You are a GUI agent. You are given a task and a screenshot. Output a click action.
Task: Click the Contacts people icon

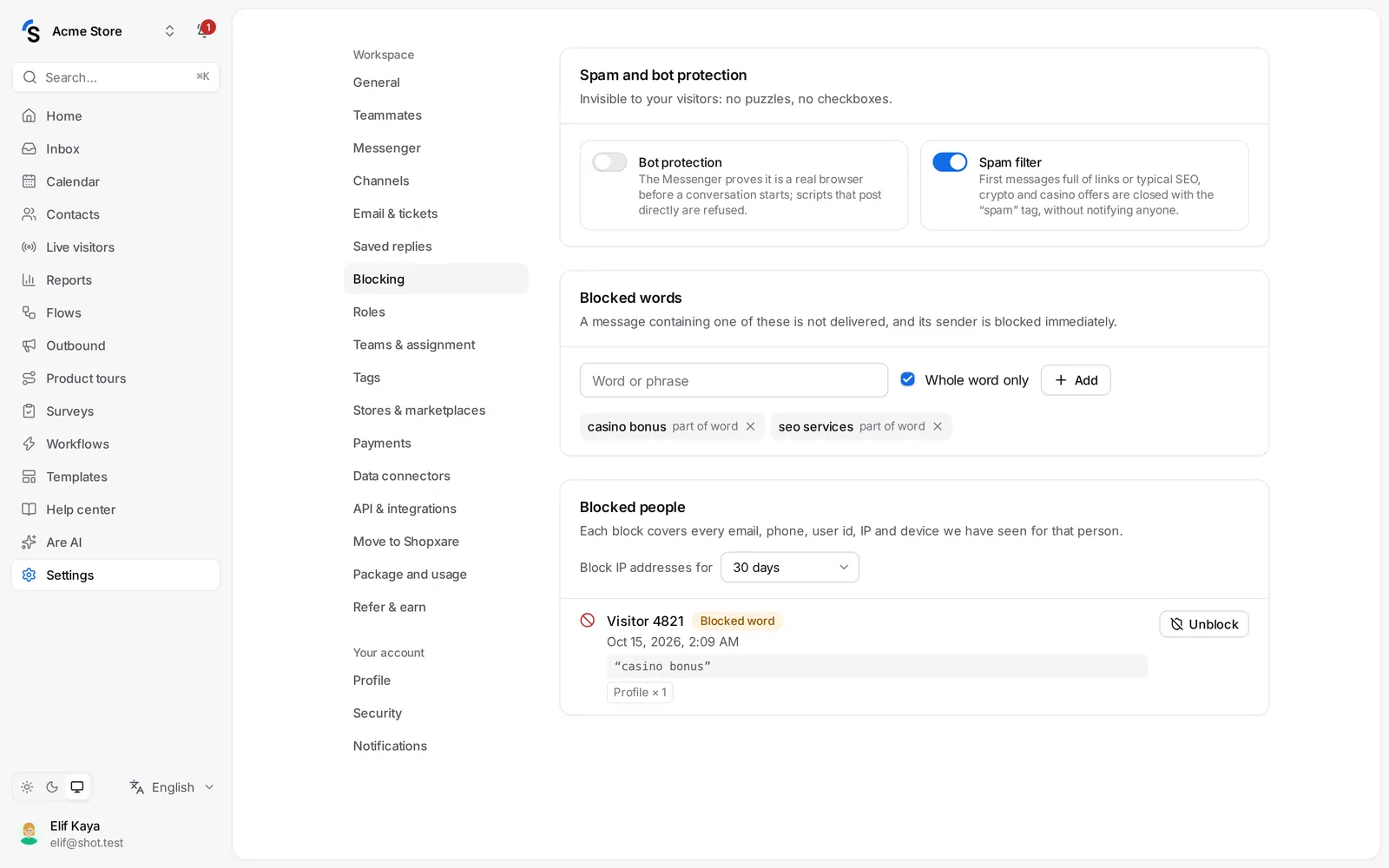[29, 214]
